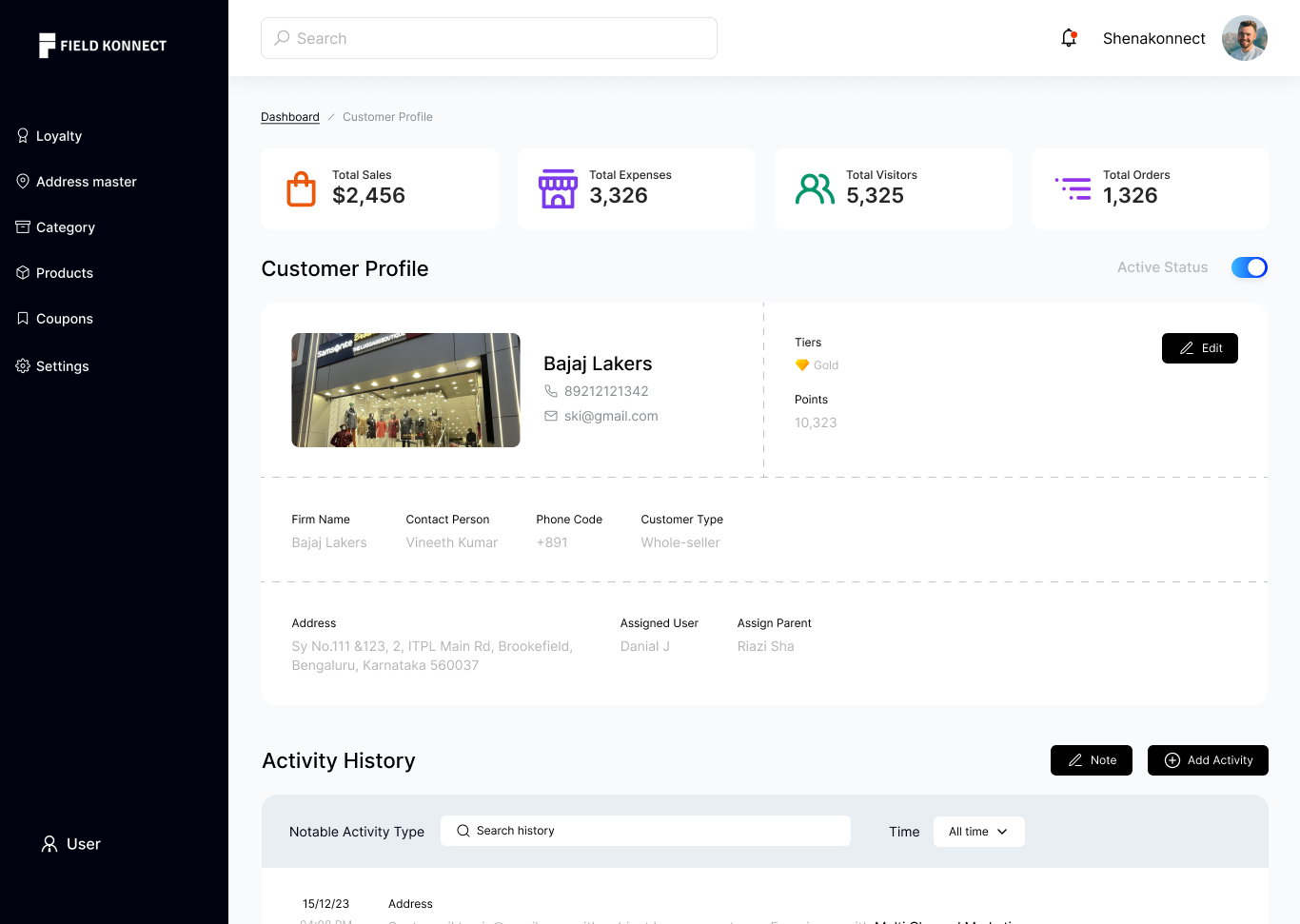
Task: Click the Address master pin icon
Action: (23, 181)
